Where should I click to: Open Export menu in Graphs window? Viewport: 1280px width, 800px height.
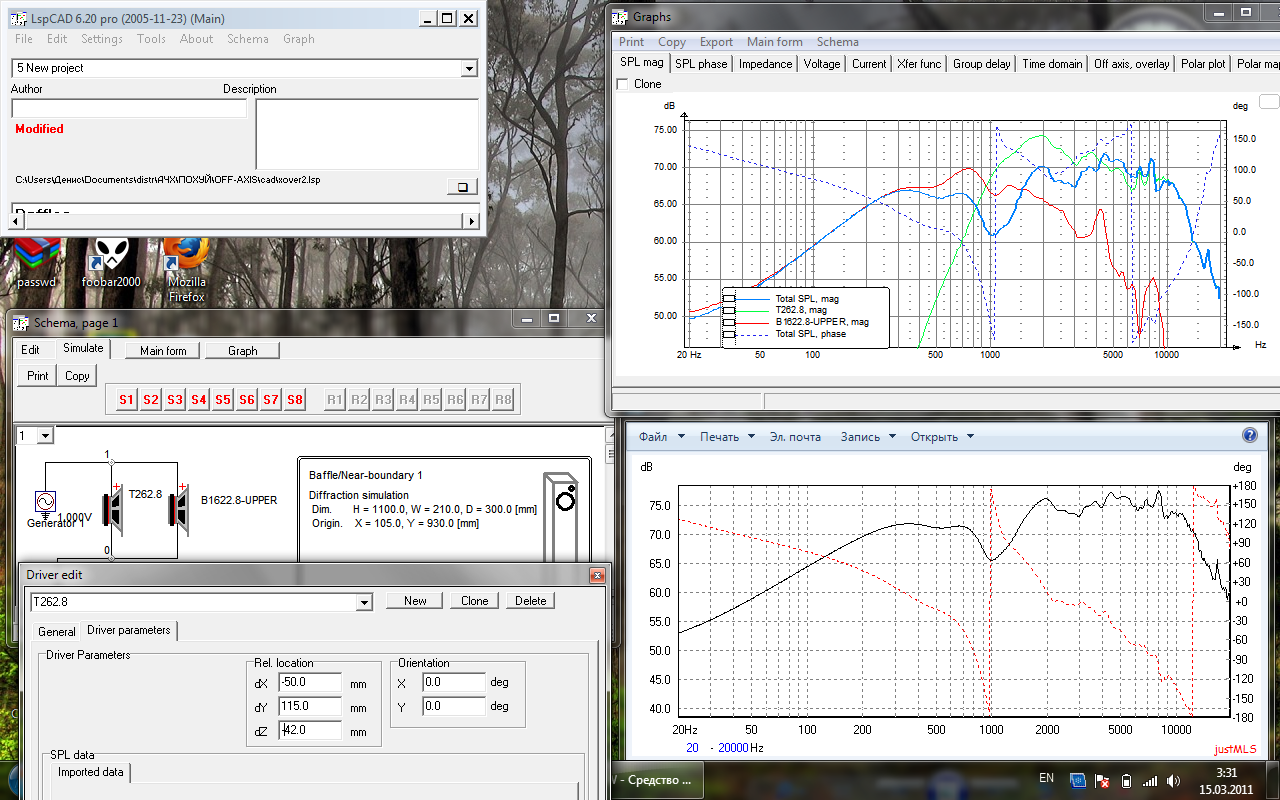pos(716,42)
